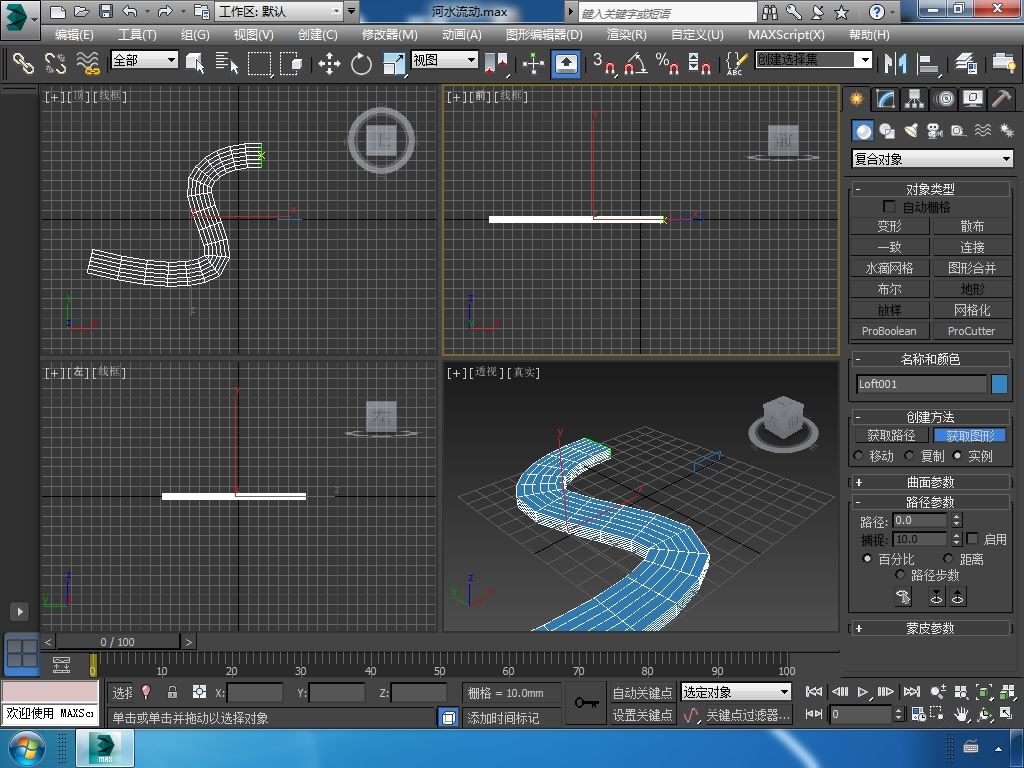
Task: Open Select by Name list
Action: pos(227,63)
